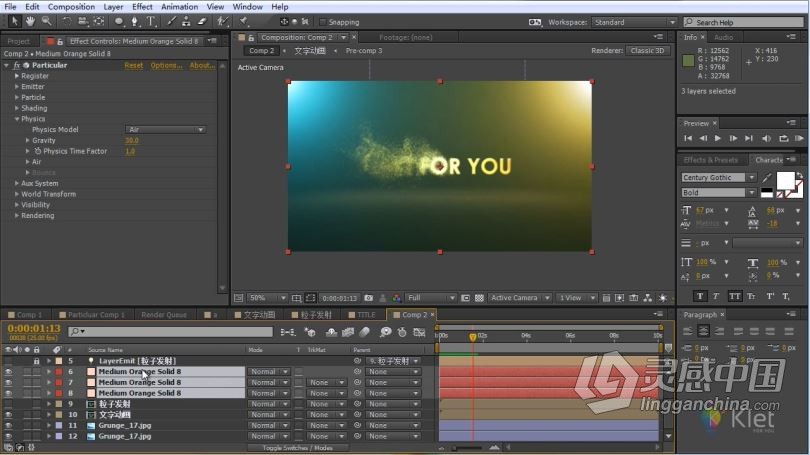This screenshot has height=455, width=810.
Task: Open the Composition menu
Action: pos(71,7)
